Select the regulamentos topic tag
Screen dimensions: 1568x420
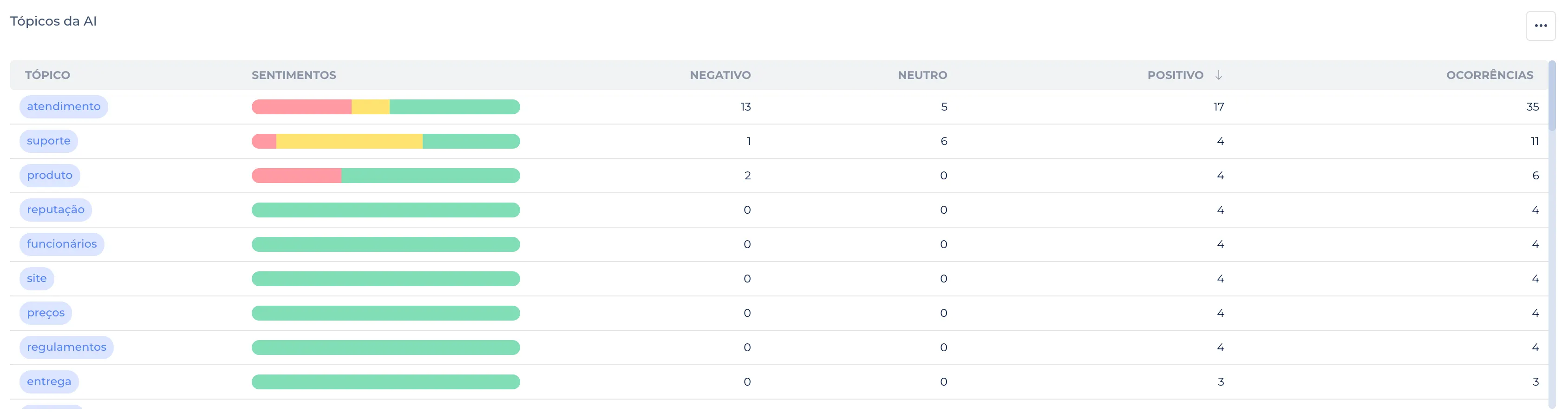coord(66,348)
